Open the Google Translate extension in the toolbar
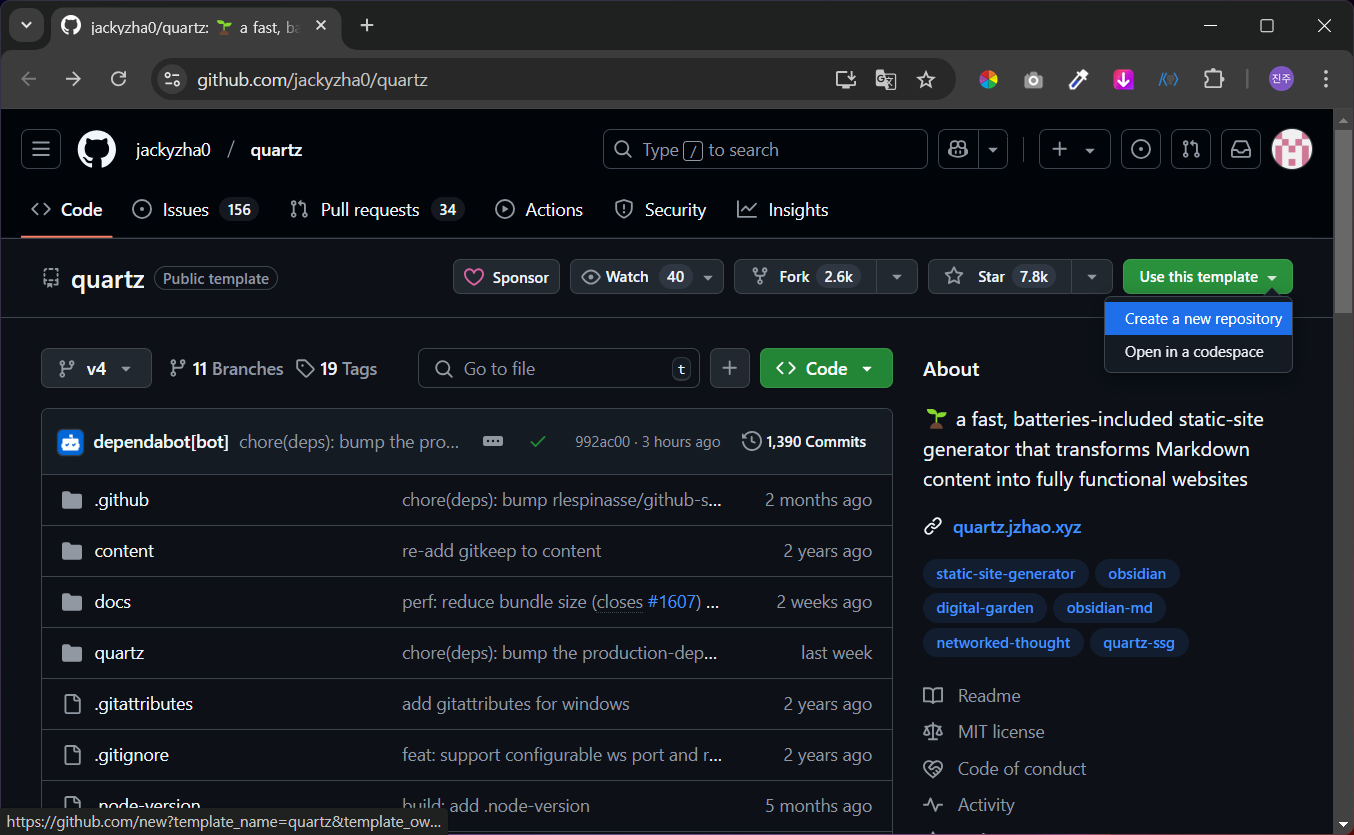This screenshot has width=1354, height=835. (885, 79)
